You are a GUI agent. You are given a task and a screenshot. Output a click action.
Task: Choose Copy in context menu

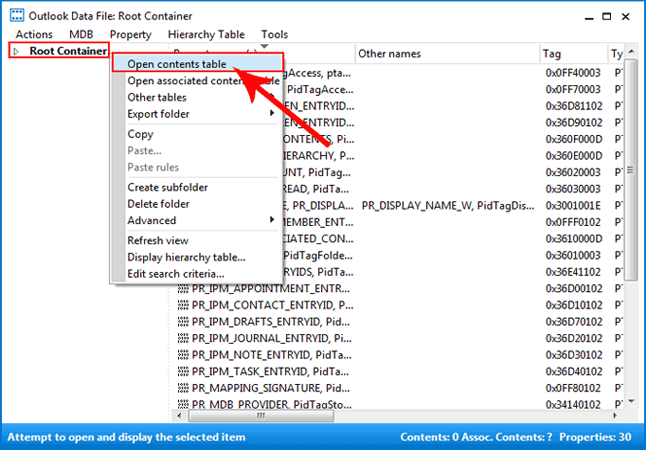click(197, 134)
